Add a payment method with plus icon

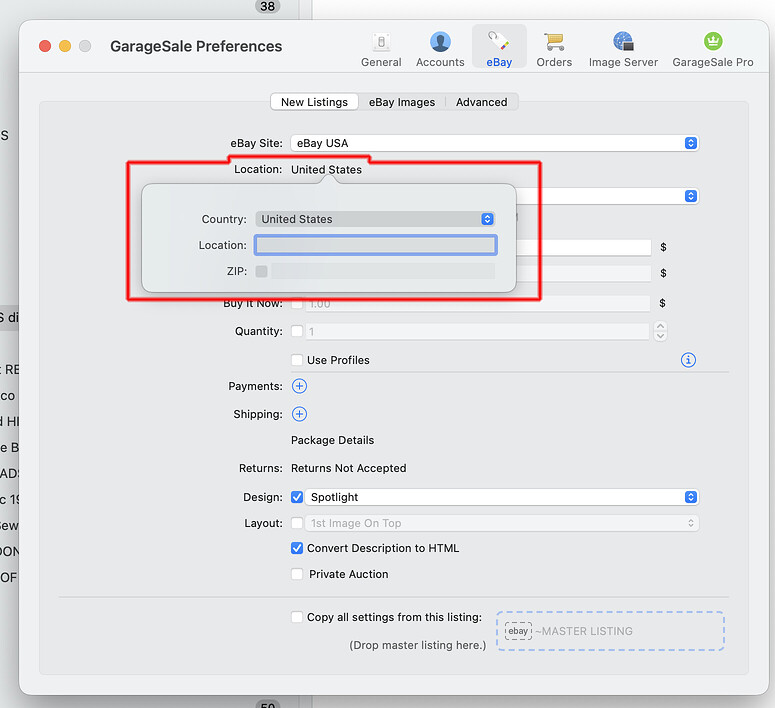coord(299,386)
